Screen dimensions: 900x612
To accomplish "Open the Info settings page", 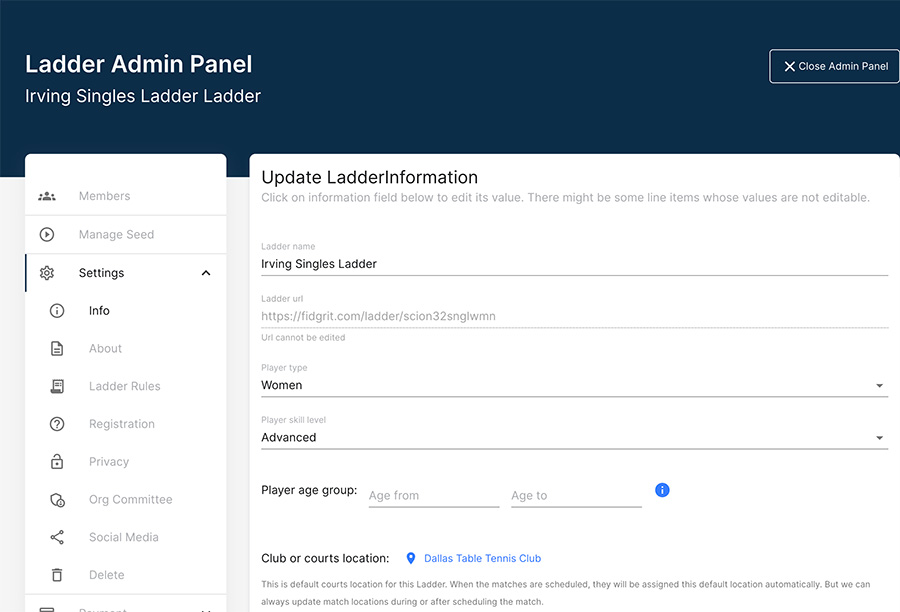I will click(x=99, y=311).
